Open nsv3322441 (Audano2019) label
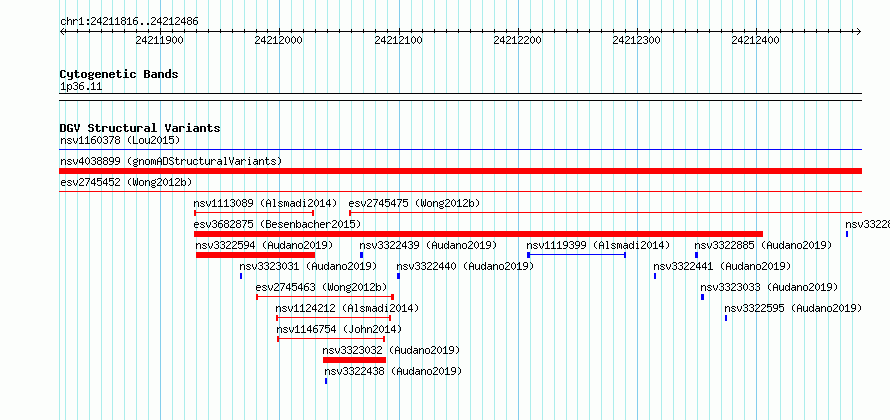 coord(722,266)
